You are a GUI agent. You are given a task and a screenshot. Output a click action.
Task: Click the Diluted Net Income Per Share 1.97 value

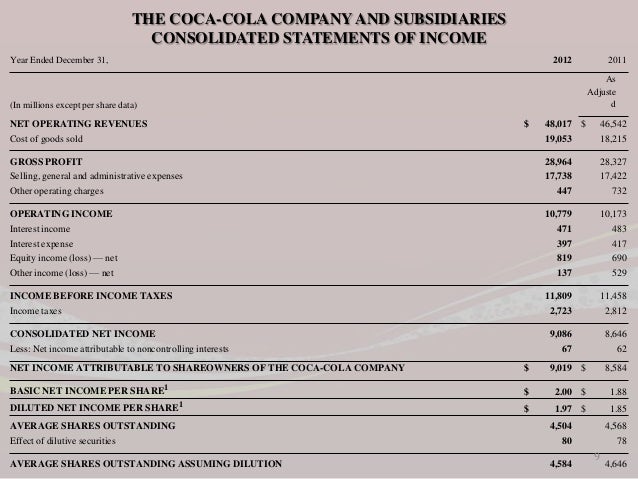tap(564, 408)
